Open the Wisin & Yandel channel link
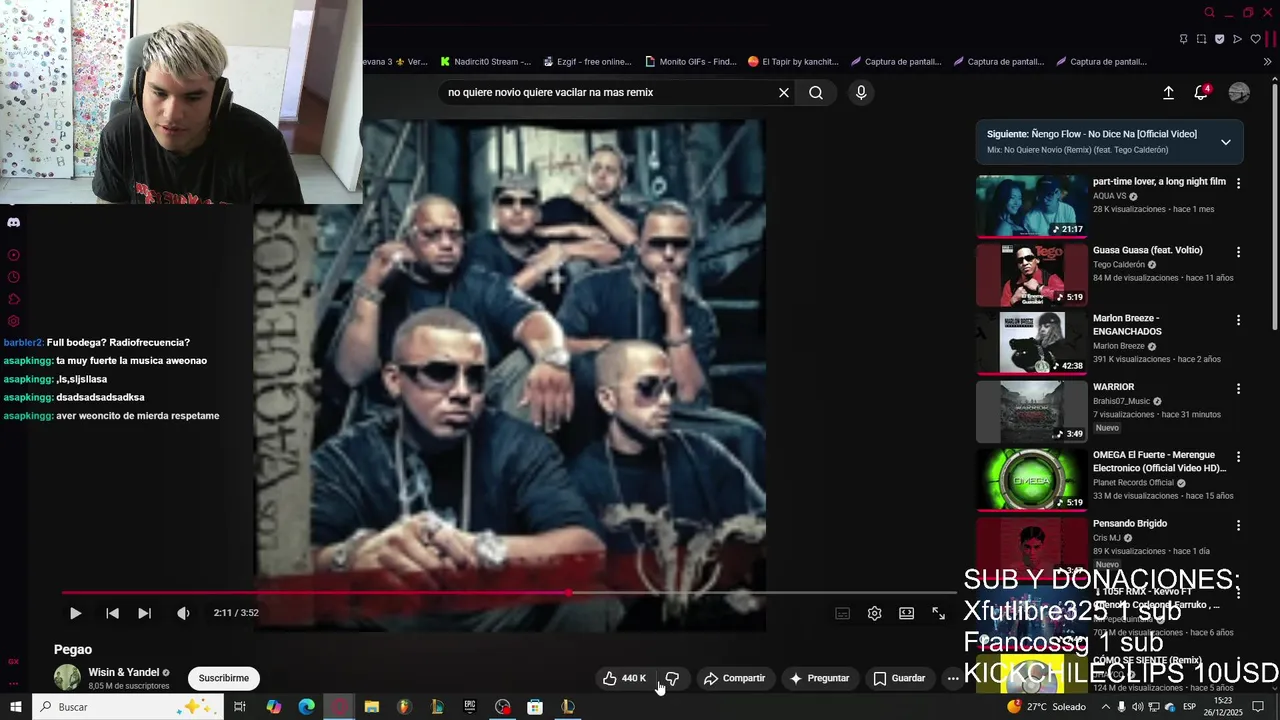The width and height of the screenshot is (1280, 720). click(124, 672)
